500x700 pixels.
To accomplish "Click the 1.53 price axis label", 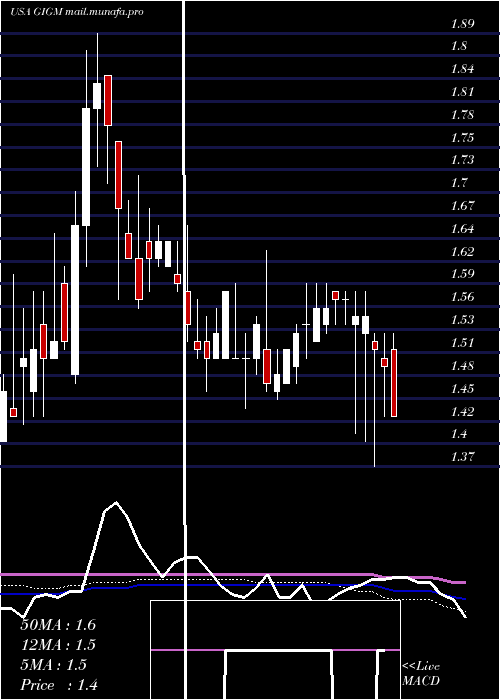I will pyautogui.click(x=462, y=320).
